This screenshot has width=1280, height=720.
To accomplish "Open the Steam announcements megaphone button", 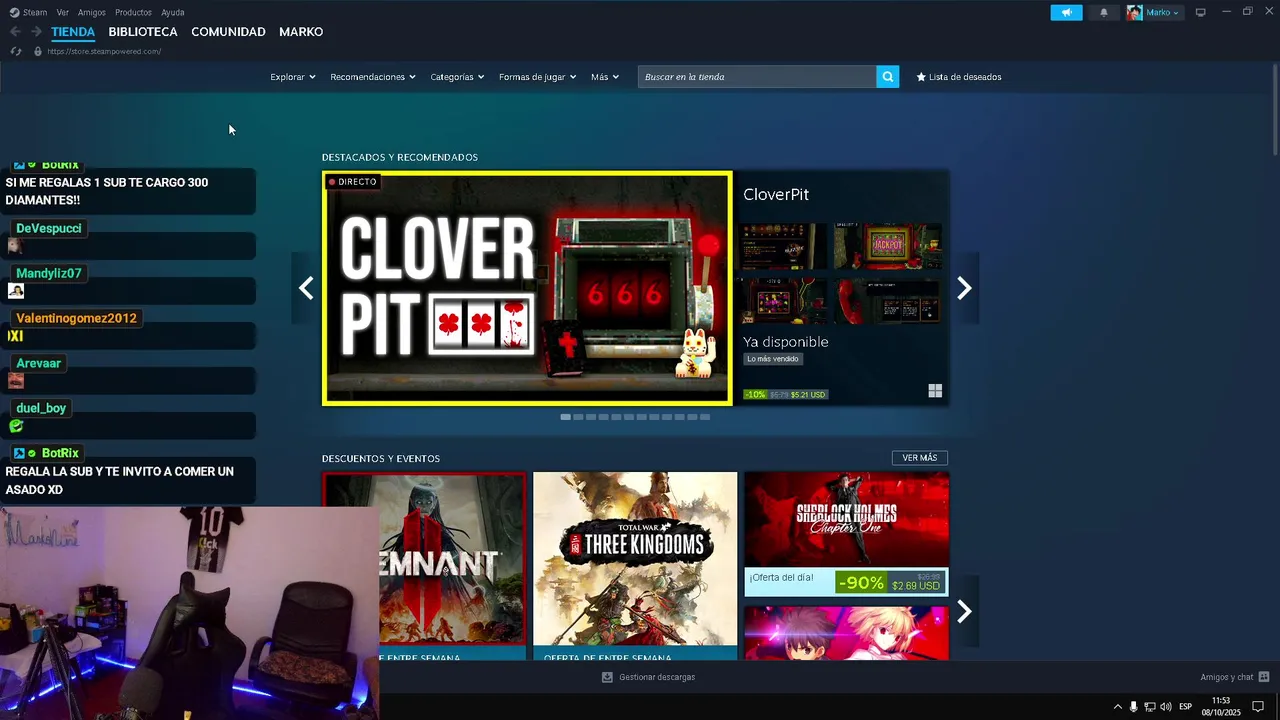I will [x=1066, y=12].
